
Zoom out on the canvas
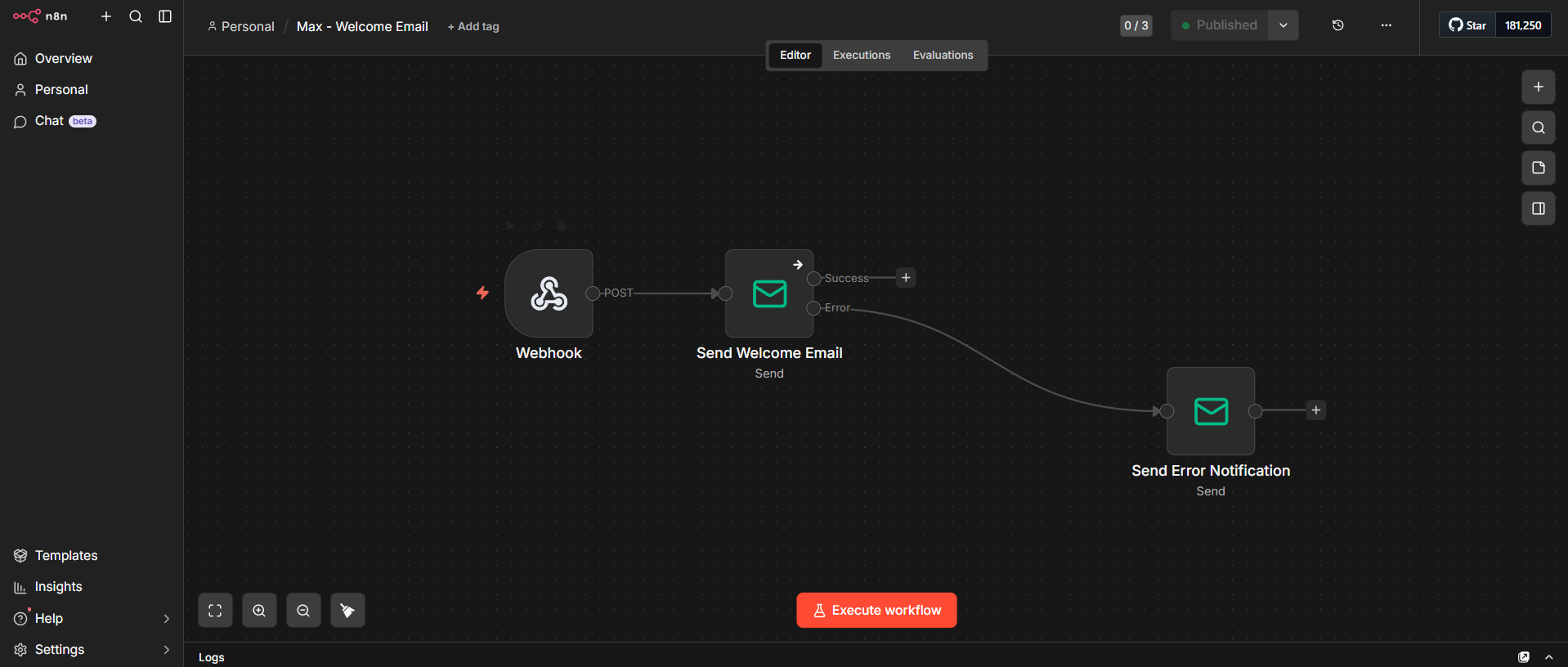point(303,611)
